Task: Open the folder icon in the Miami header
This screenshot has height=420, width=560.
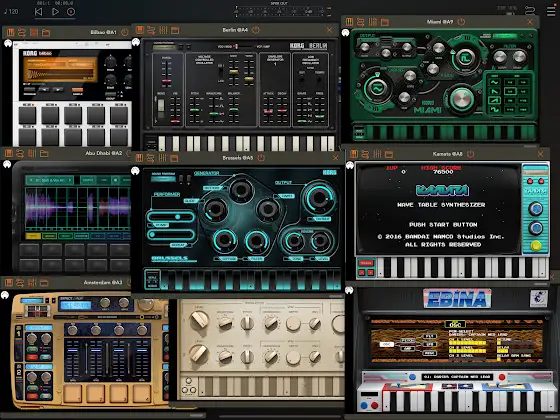Action: click(385, 22)
